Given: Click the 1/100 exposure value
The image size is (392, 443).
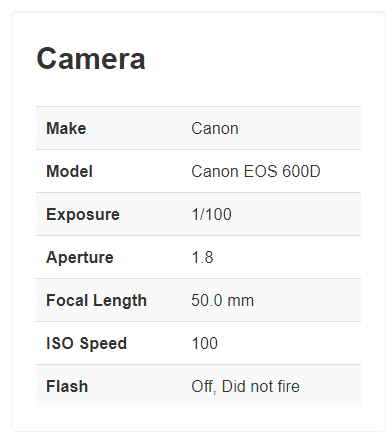Looking at the screenshot, I should [x=211, y=214].
